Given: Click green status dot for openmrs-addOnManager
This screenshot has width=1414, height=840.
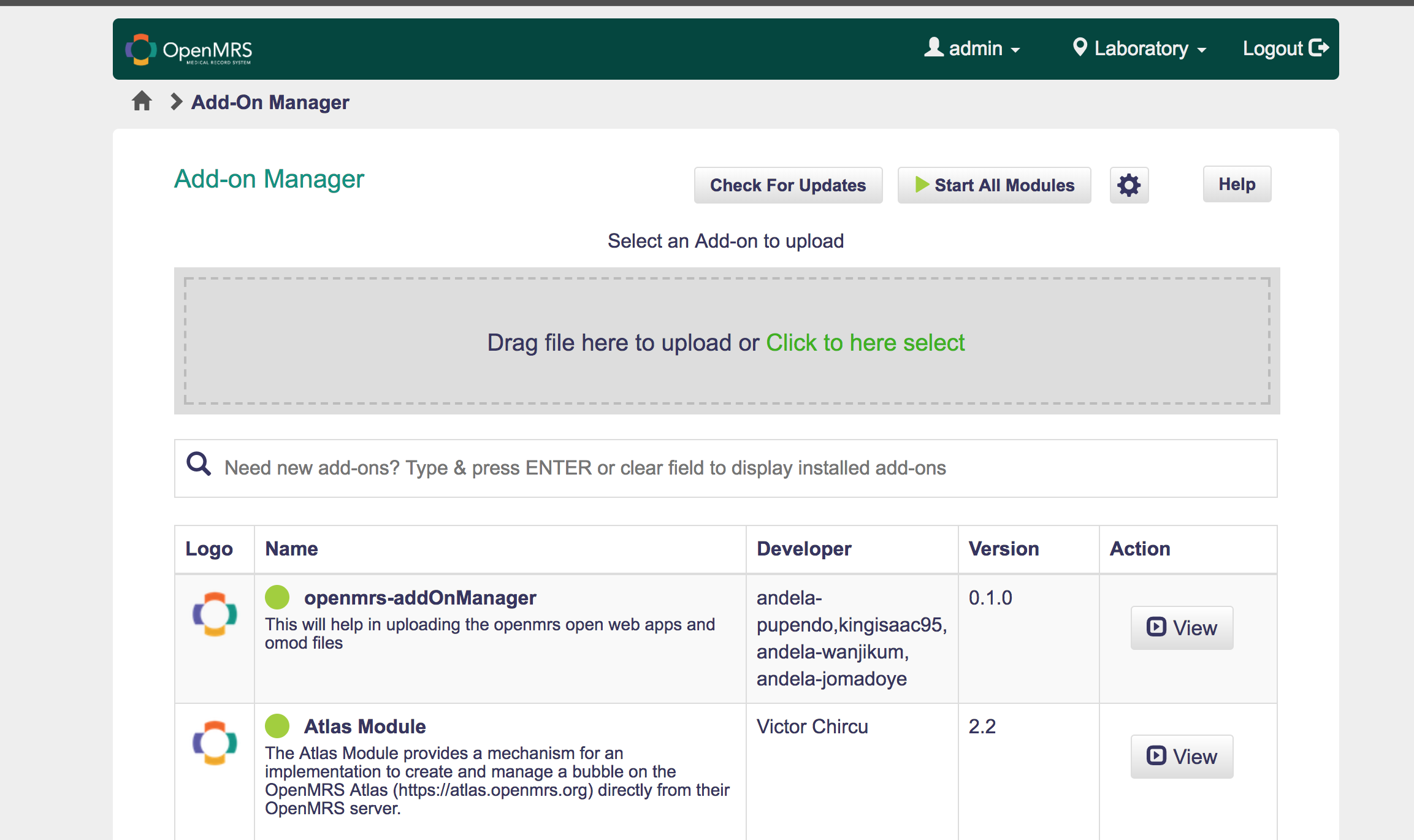Looking at the screenshot, I should (x=277, y=597).
